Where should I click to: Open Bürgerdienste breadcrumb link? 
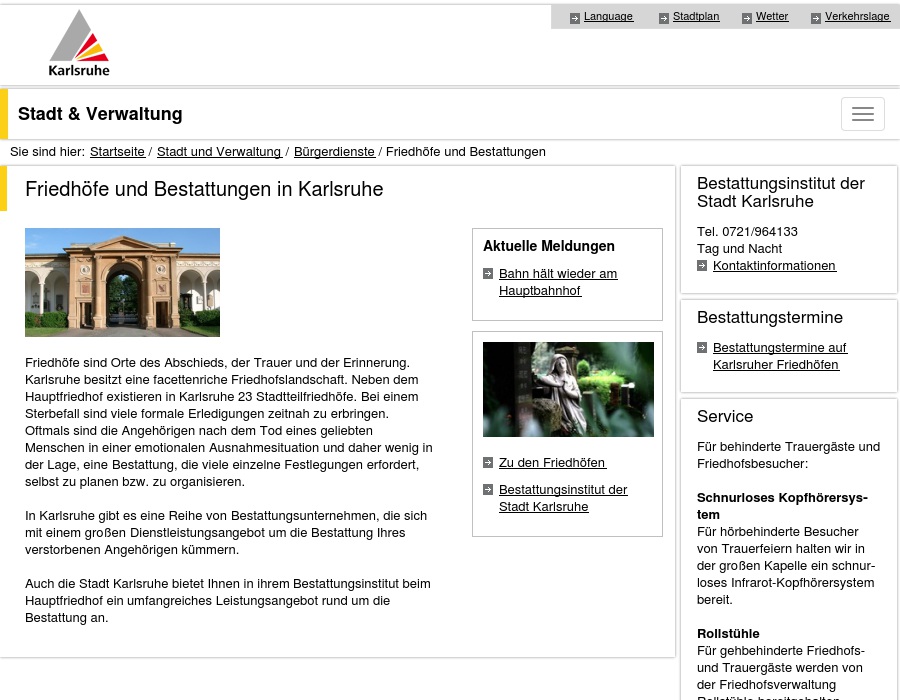tap(334, 152)
